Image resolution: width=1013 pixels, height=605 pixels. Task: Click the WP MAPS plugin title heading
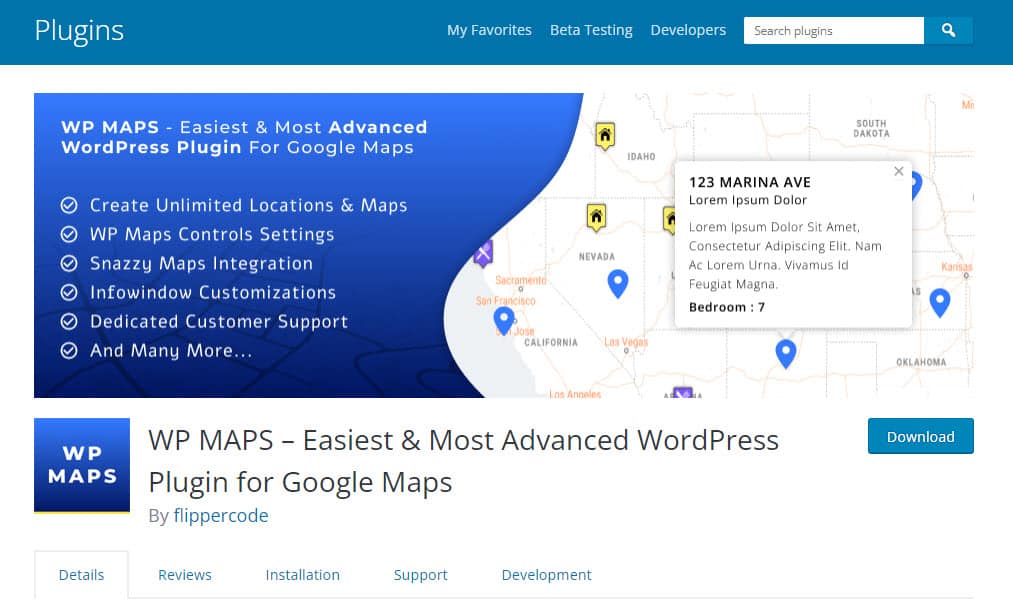[x=463, y=461]
